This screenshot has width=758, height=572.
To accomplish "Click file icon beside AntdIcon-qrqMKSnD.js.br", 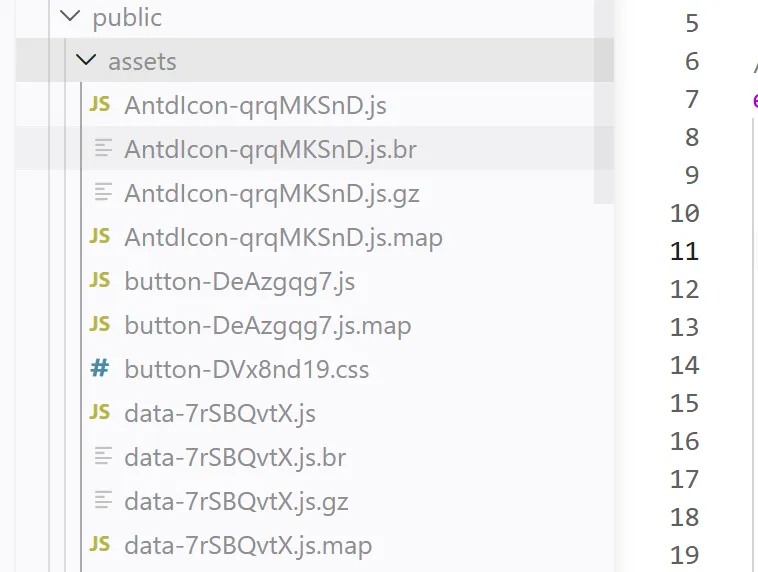I will pos(100,149).
